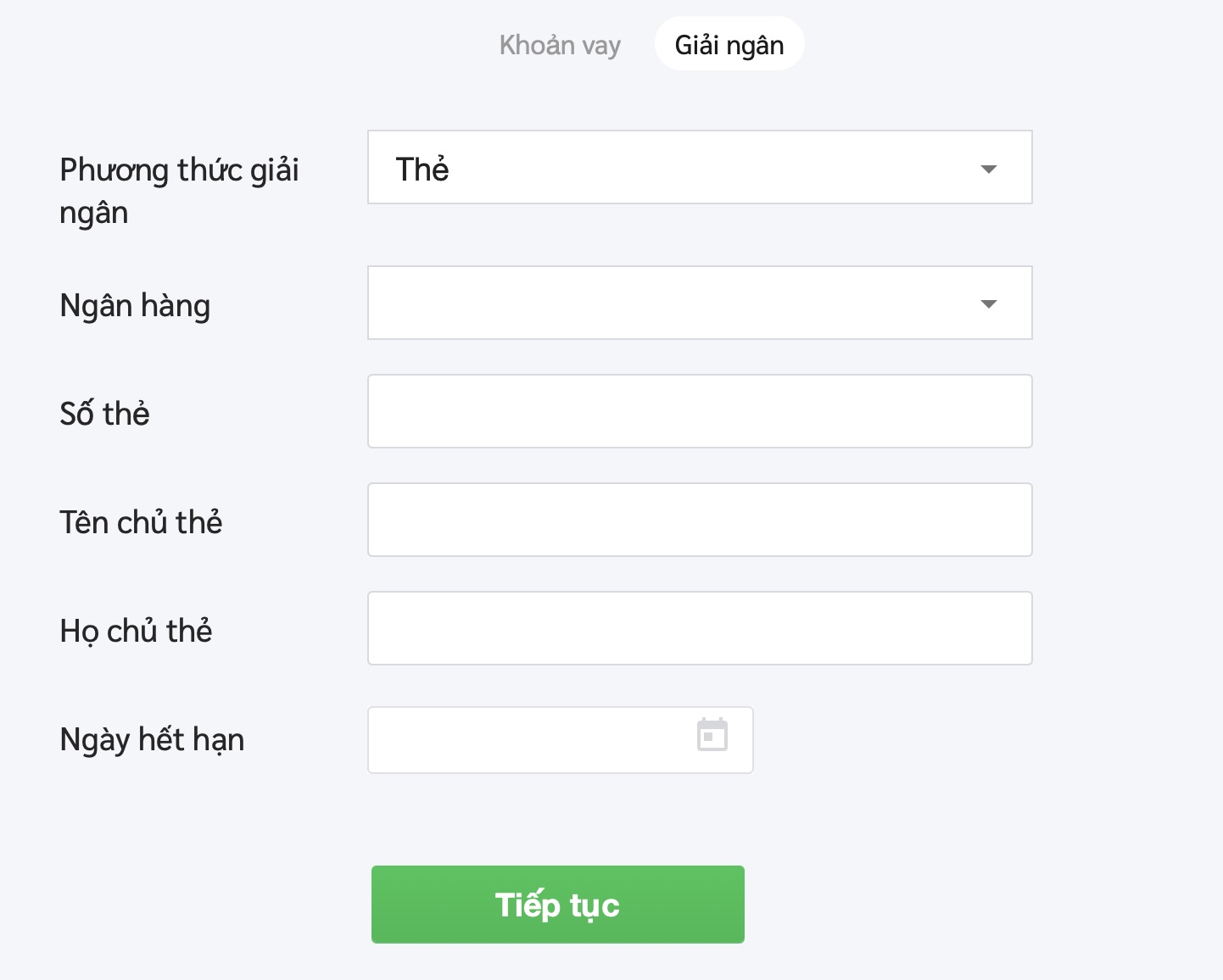Click the Tên chủ thẻ text box
This screenshot has height=980, width=1223.
(699, 521)
